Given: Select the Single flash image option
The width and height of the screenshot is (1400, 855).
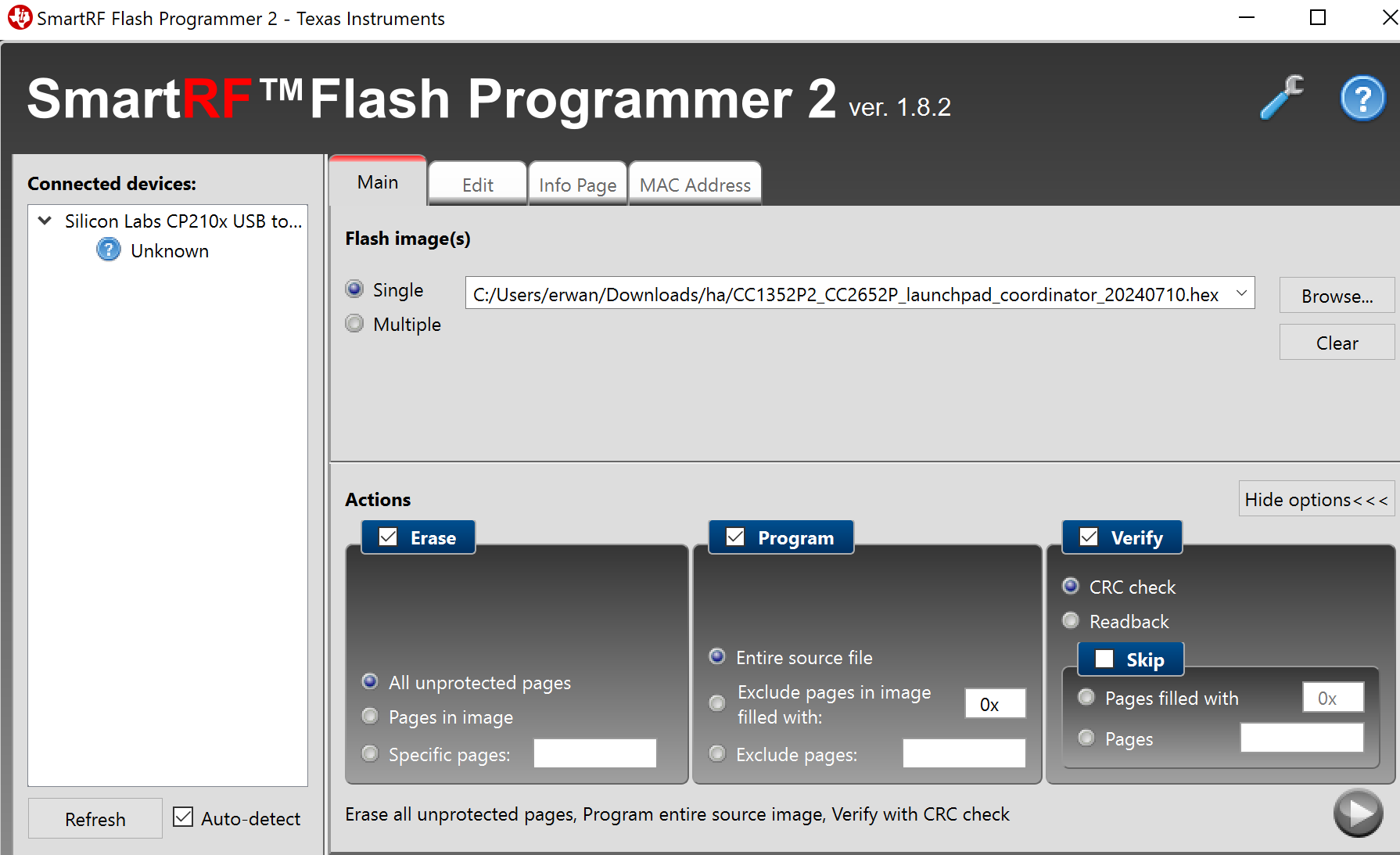Looking at the screenshot, I should [x=355, y=289].
